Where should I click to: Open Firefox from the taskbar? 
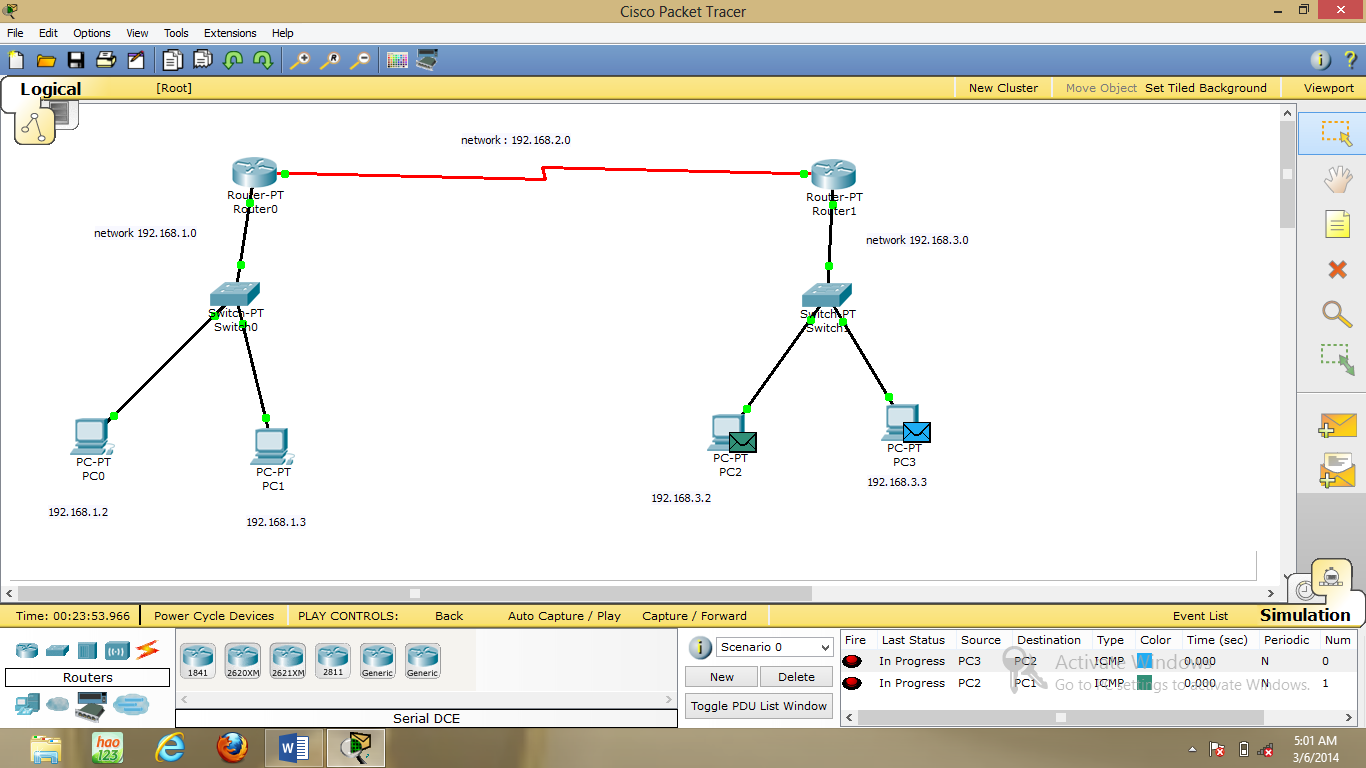[x=232, y=747]
